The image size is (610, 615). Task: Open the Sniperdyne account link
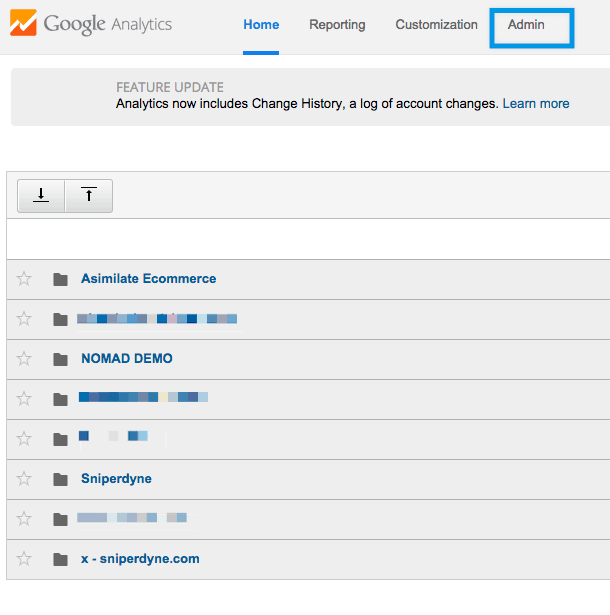116,479
